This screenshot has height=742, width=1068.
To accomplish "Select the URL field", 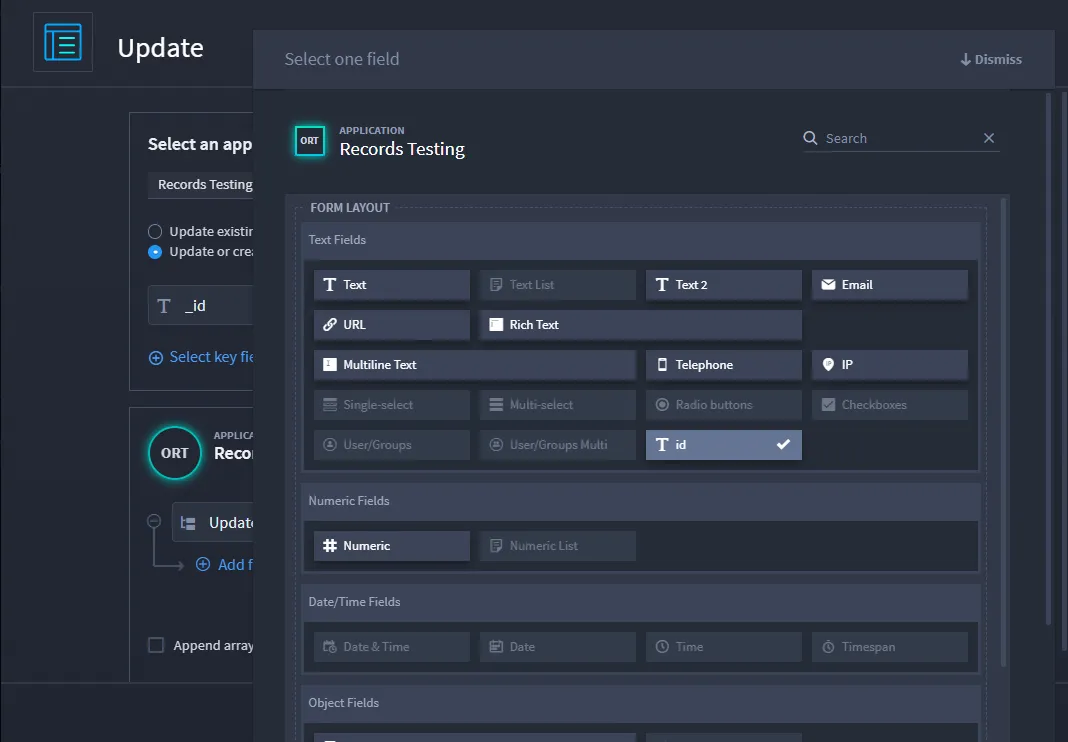I will tap(392, 325).
